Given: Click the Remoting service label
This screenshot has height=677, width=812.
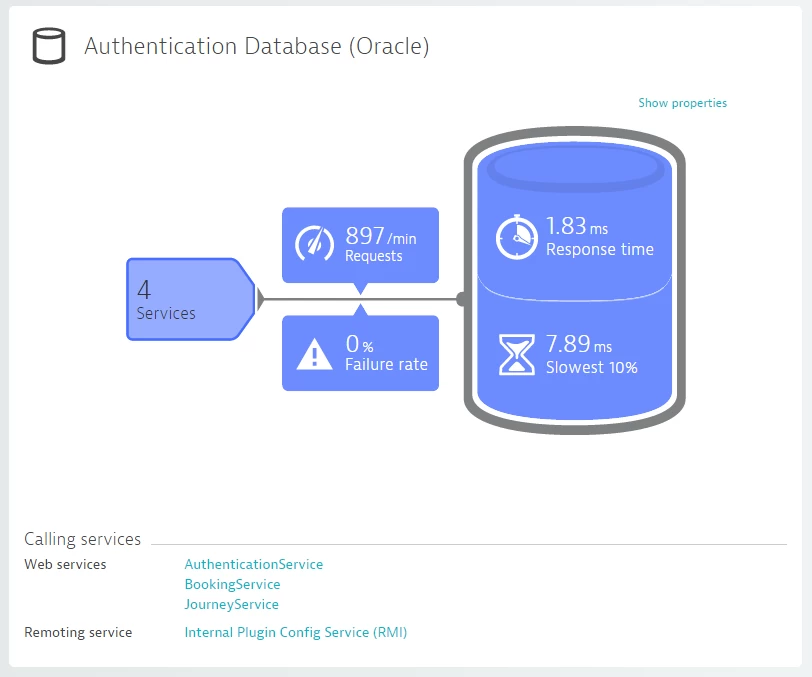Looking at the screenshot, I should point(78,632).
